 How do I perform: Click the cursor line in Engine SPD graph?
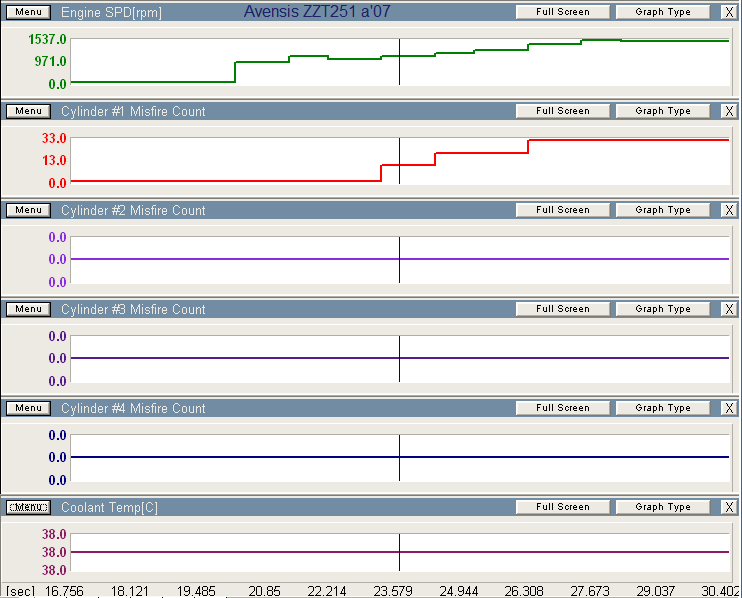point(399,70)
